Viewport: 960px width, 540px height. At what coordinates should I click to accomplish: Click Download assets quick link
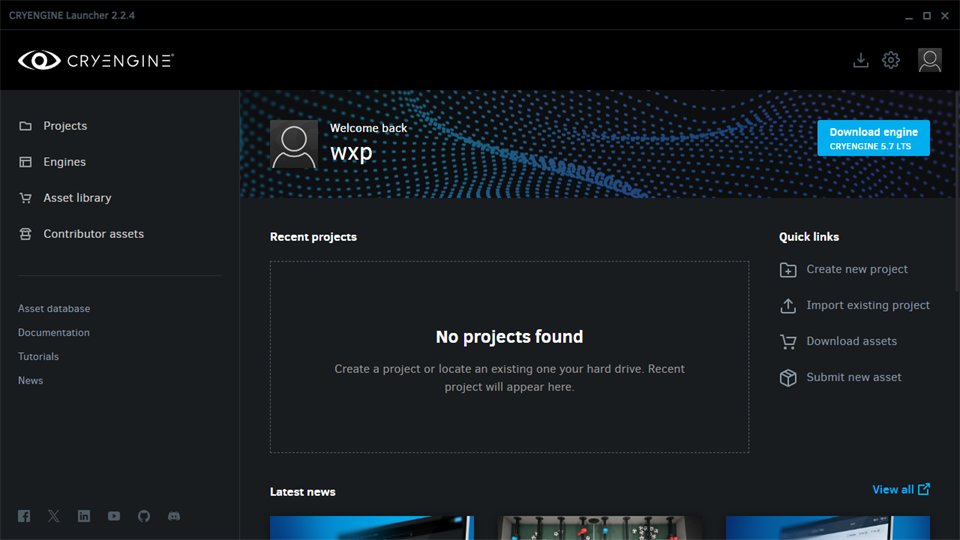point(838,341)
